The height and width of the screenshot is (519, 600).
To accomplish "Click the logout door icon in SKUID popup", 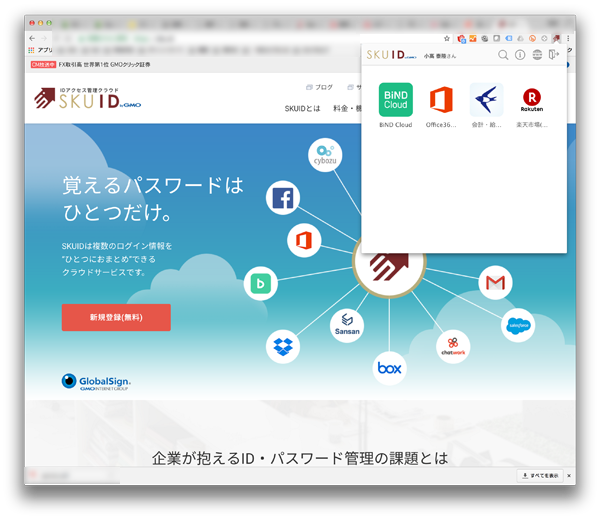I will [554, 55].
